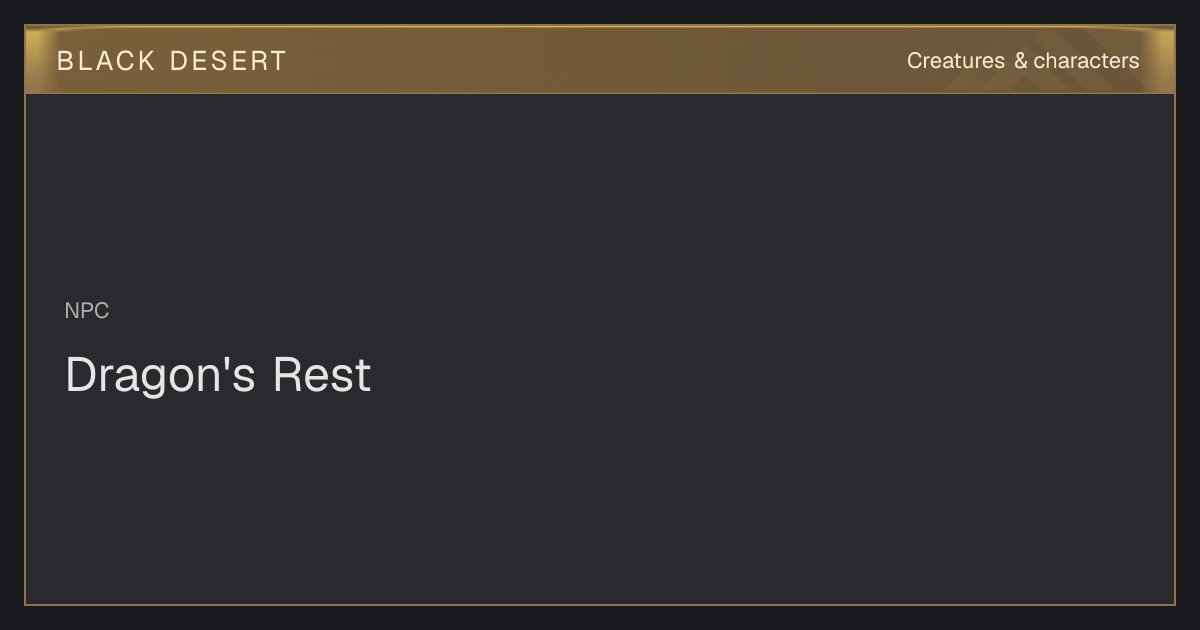Select the word BLACK in the header

pyautogui.click(x=106, y=61)
